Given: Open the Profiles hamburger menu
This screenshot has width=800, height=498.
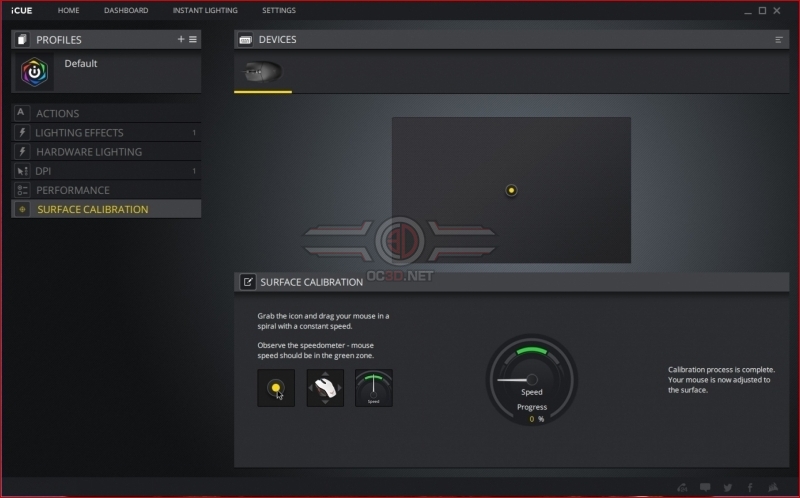Looking at the screenshot, I should pos(193,39).
